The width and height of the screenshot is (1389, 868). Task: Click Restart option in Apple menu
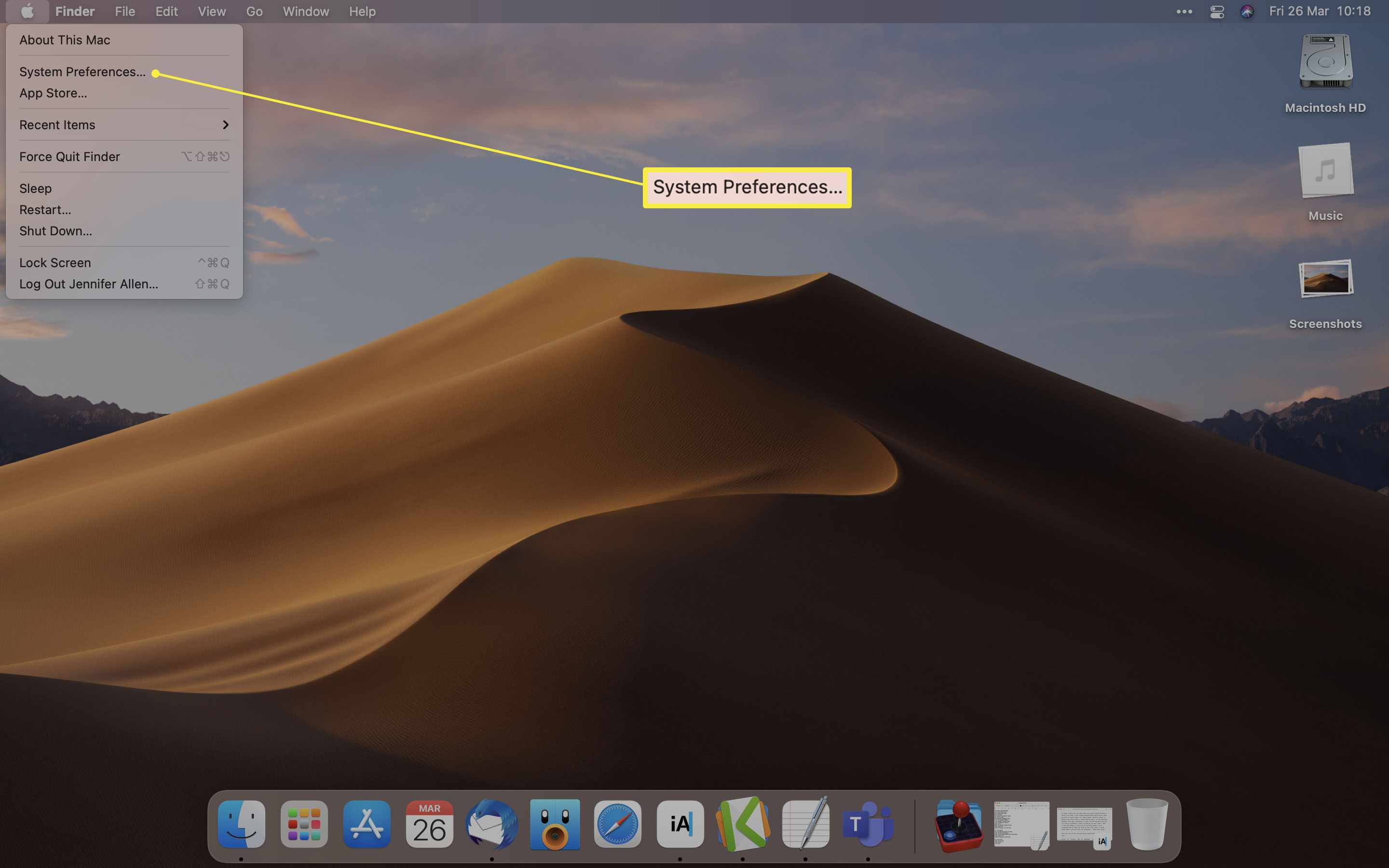point(45,209)
